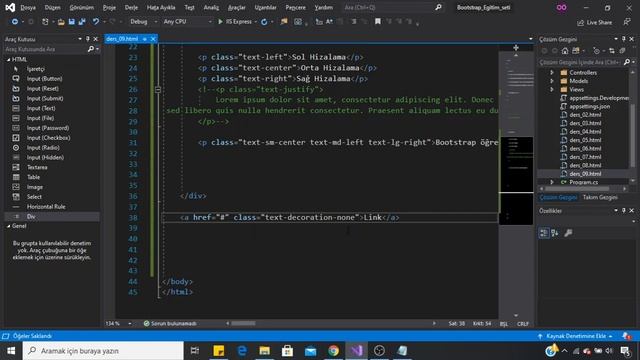Select Table toolbox item
Image resolution: width=640 pixels, height=360 pixels.
tap(33, 177)
